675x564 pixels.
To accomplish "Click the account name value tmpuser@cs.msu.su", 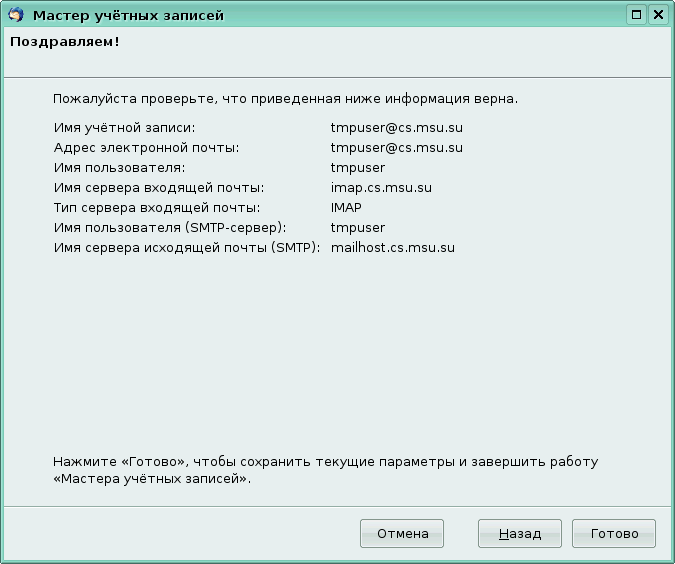I will pos(396,128).
